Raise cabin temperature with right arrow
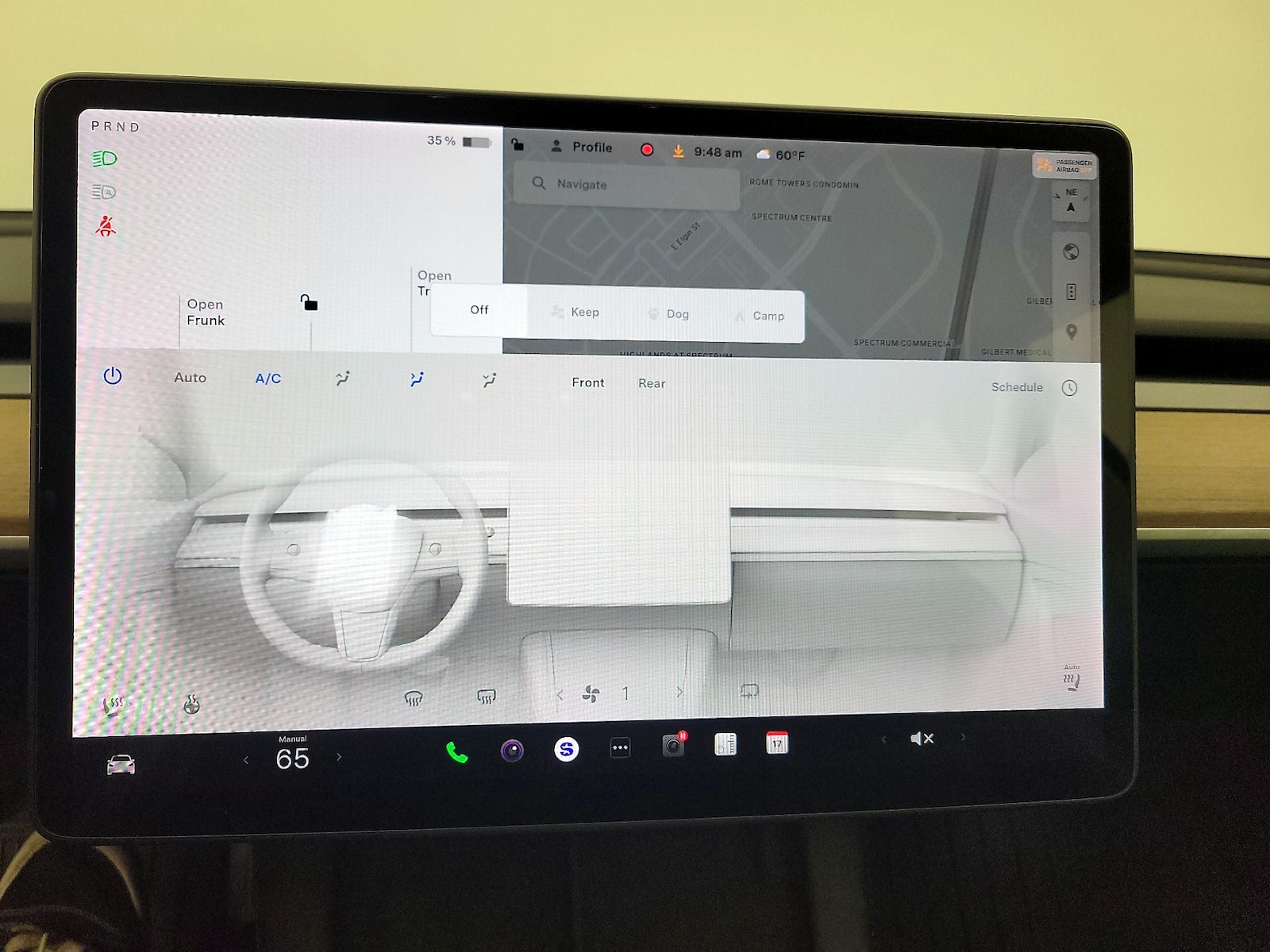The height and width of the screenshot is (952, 1270). point(339,757)
